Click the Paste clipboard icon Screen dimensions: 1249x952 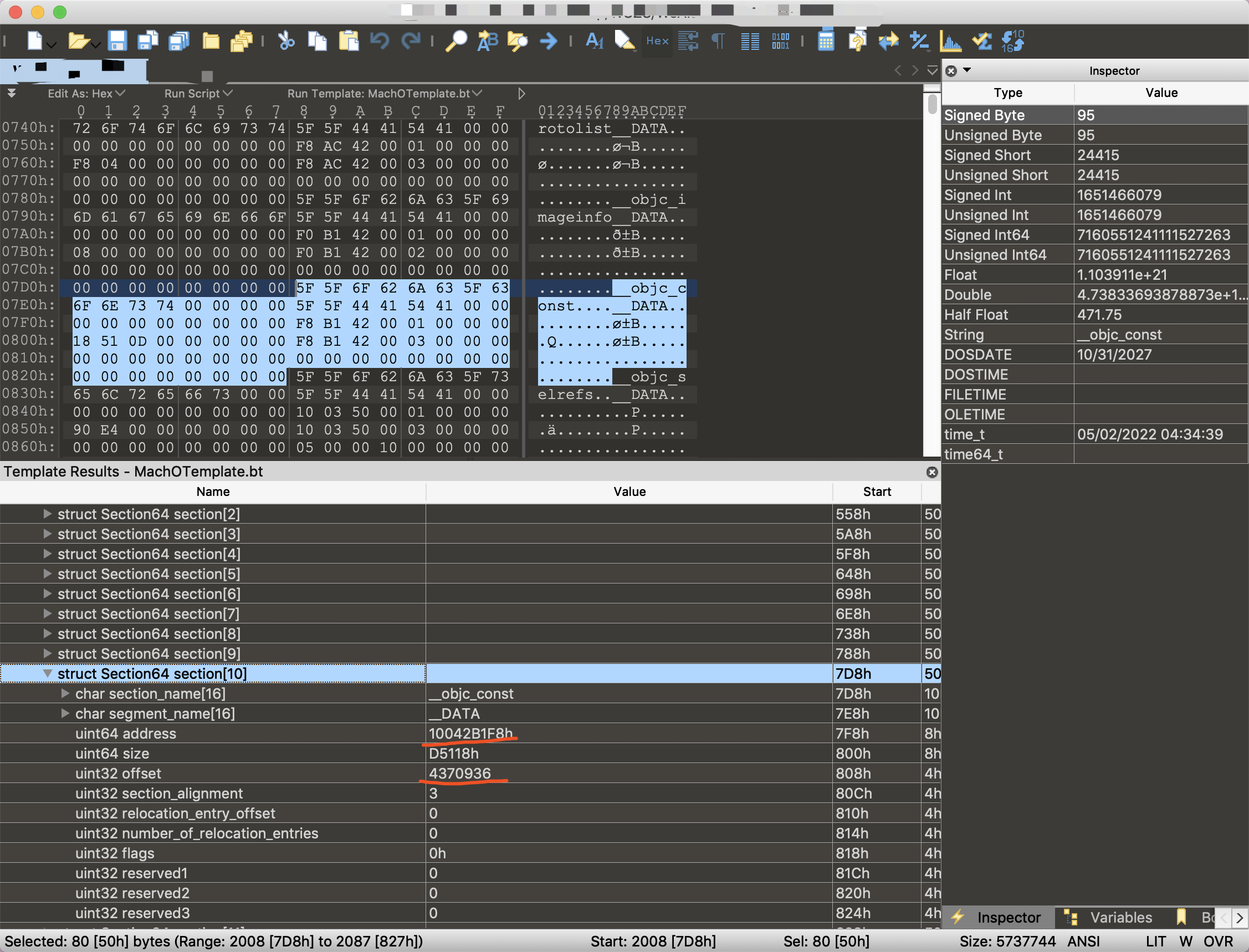click(x=349, y=41)
